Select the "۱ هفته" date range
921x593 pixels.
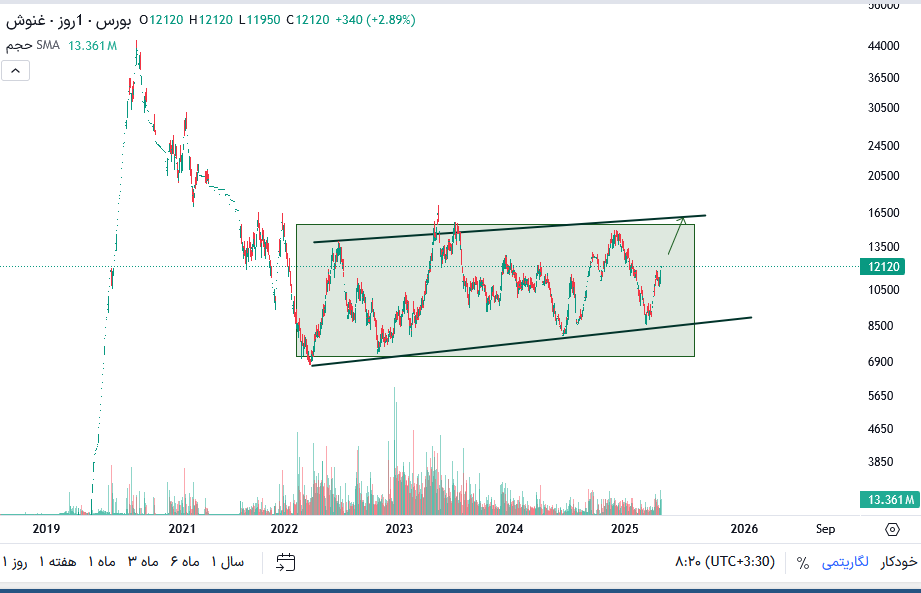[58, 562]
